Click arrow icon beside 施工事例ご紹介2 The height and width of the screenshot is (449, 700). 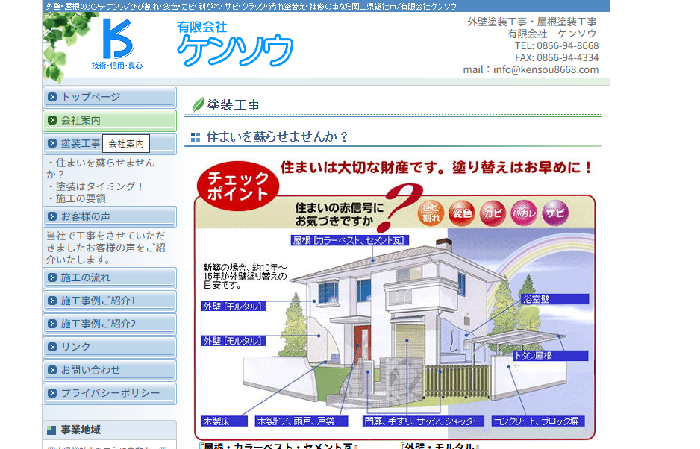[52, 324]
